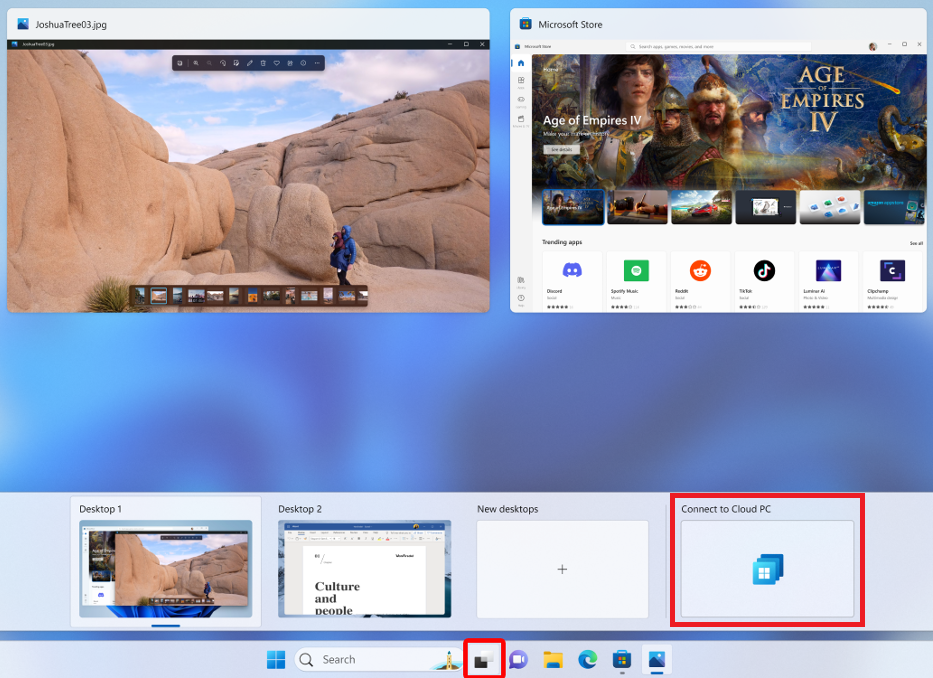Open Home in the Microsoft Store sidebar
933x678 pixels.
coord(521,63)
